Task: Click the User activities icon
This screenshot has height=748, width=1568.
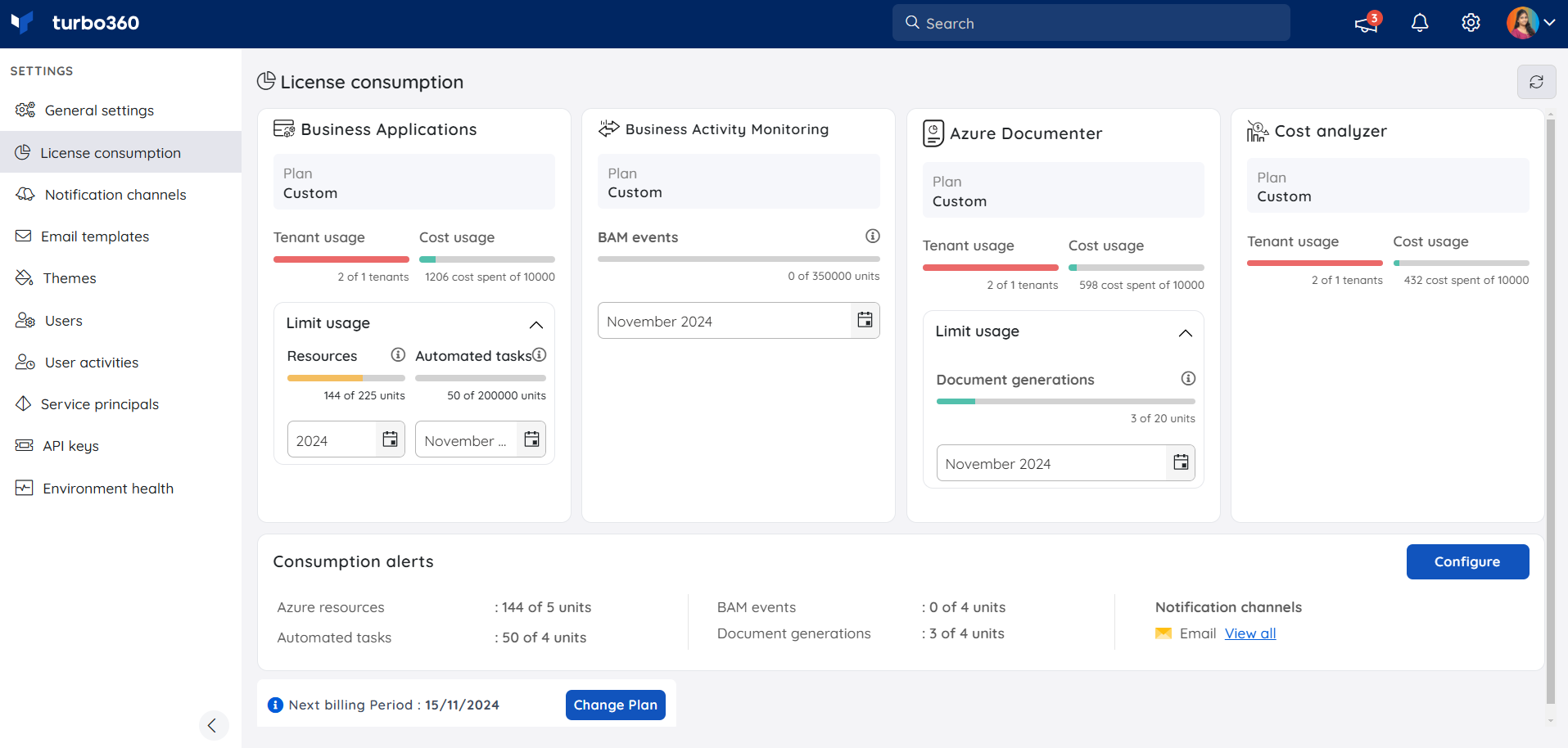Action: tap(25, 362)
